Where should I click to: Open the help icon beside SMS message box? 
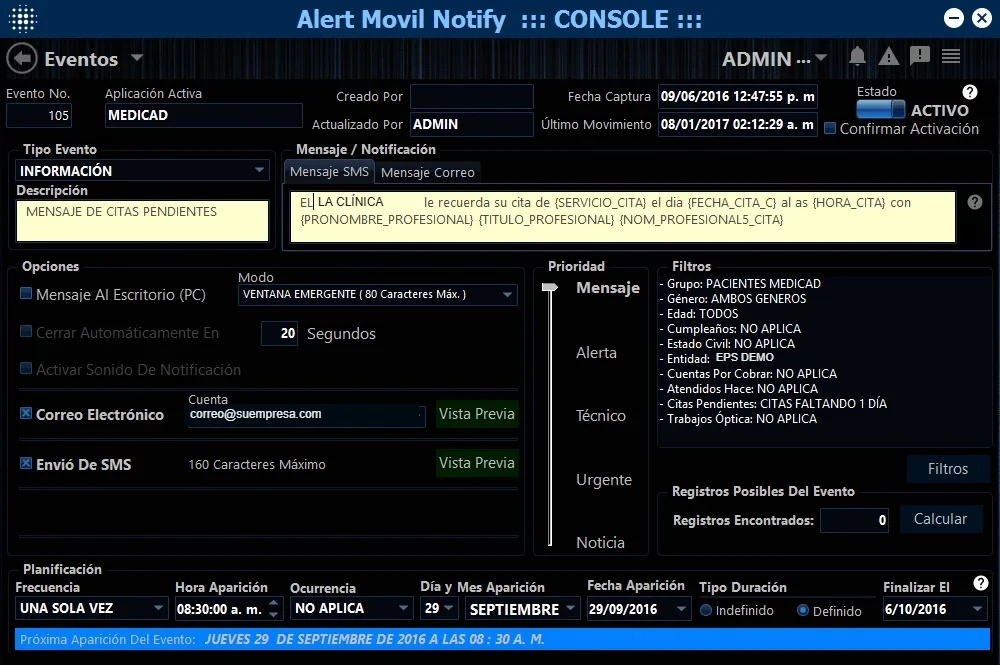click(x=974, y=202)
